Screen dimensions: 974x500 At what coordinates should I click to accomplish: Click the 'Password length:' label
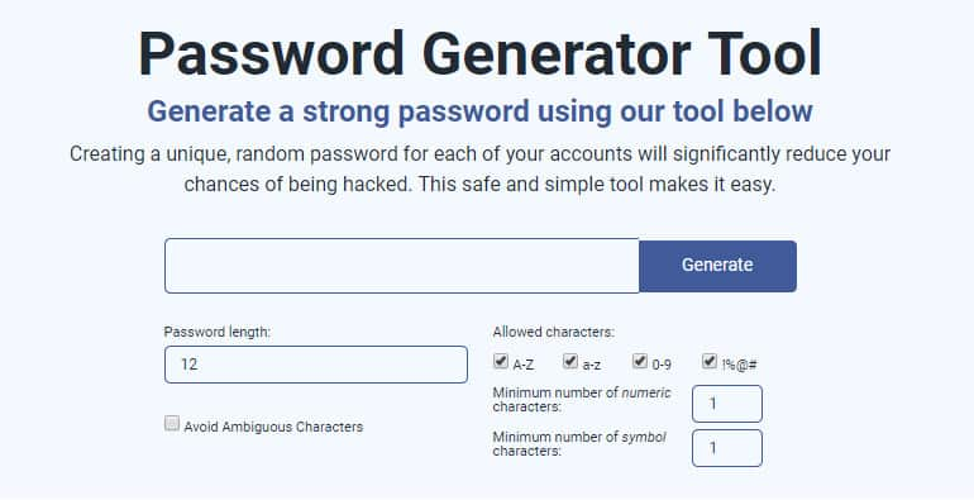point(217,332)
